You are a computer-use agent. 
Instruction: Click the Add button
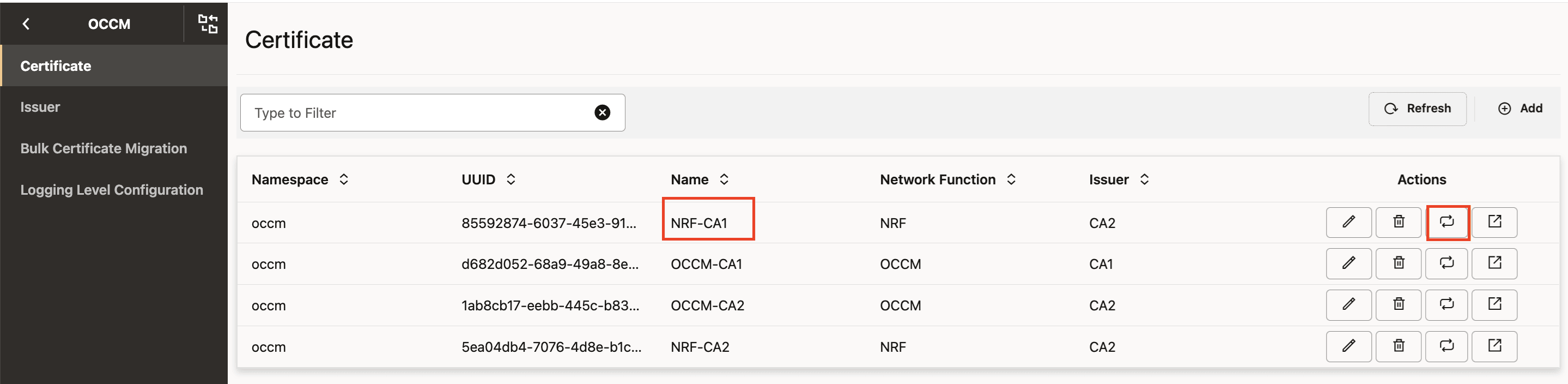click(x=1520, y=109)
